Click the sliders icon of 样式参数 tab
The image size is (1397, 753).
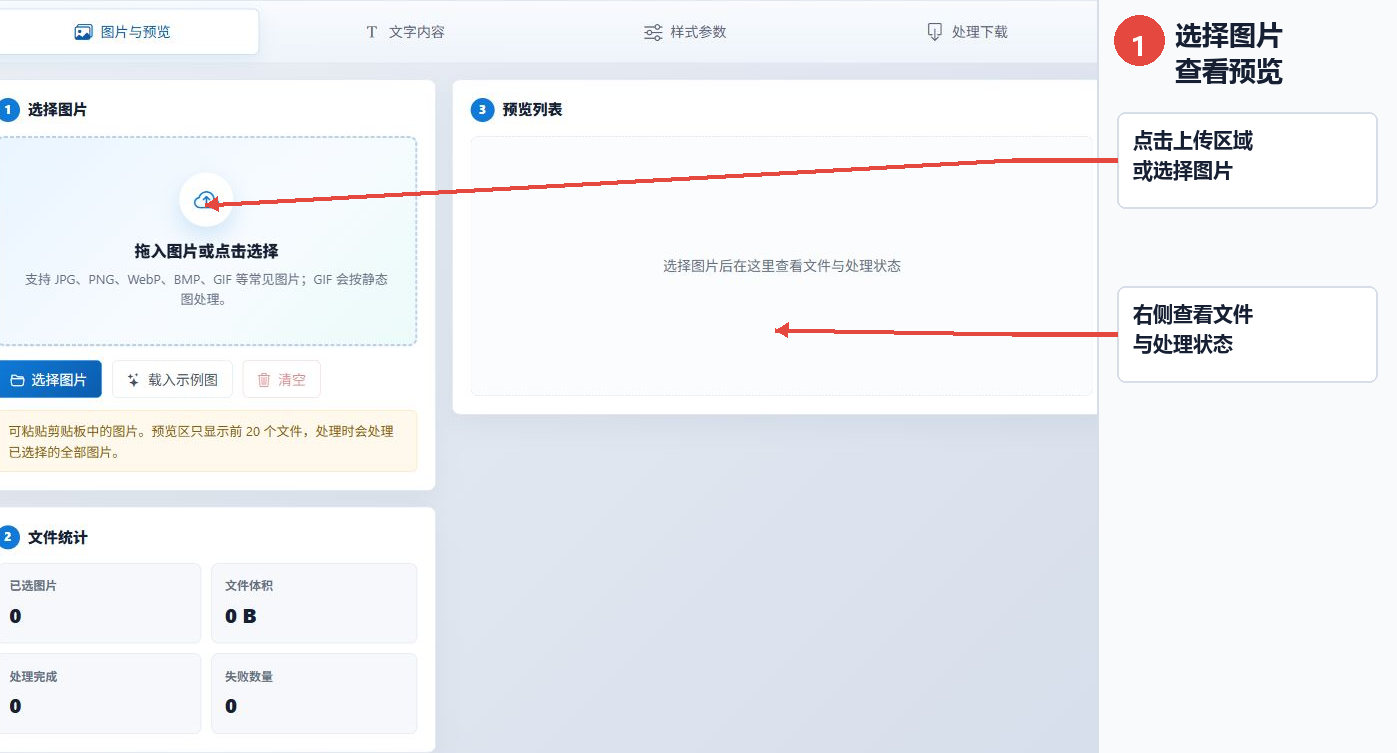(x=653, y=32)
